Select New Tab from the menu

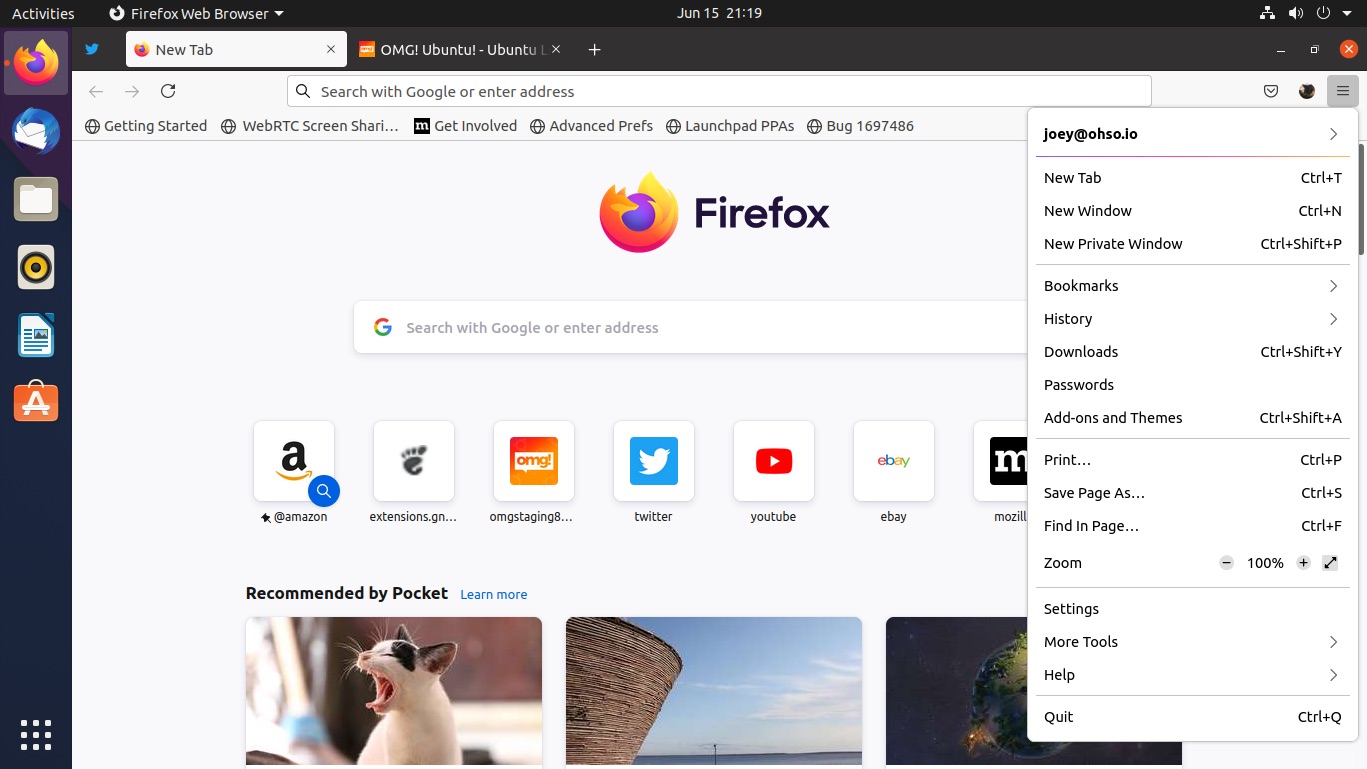[x=1192, y=178]
